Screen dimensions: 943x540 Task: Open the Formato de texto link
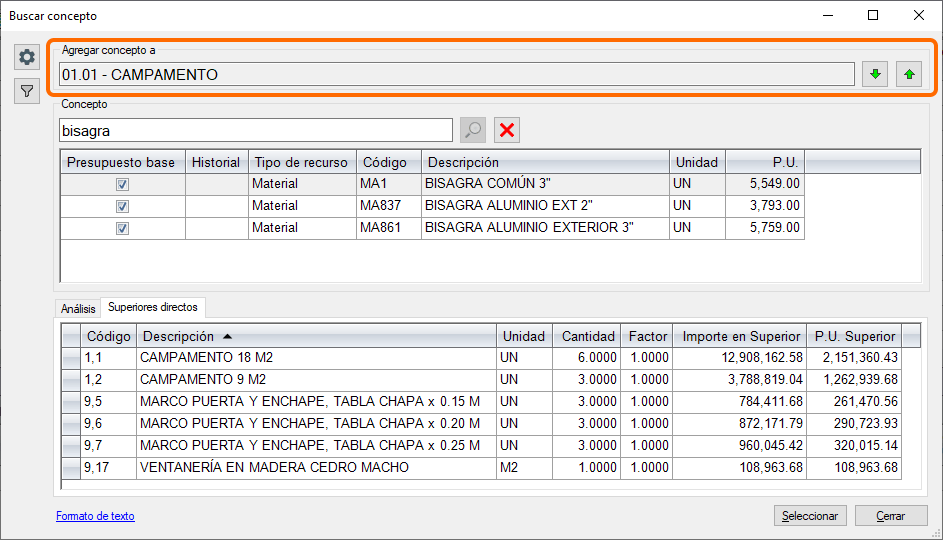pyautogui.click(x=95, y=516)
